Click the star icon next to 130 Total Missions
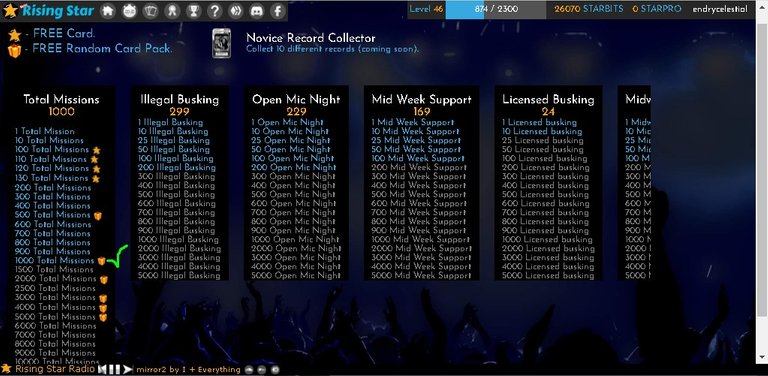Screen dimensions: 768x376 pyautogui.click(x=96, y=178)
